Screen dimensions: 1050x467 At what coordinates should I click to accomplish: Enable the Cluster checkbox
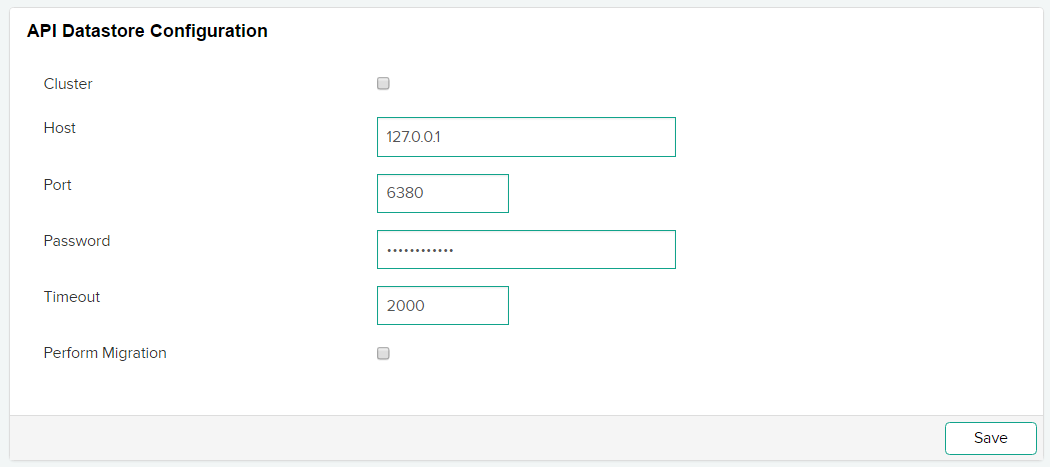tap(383, 84)
